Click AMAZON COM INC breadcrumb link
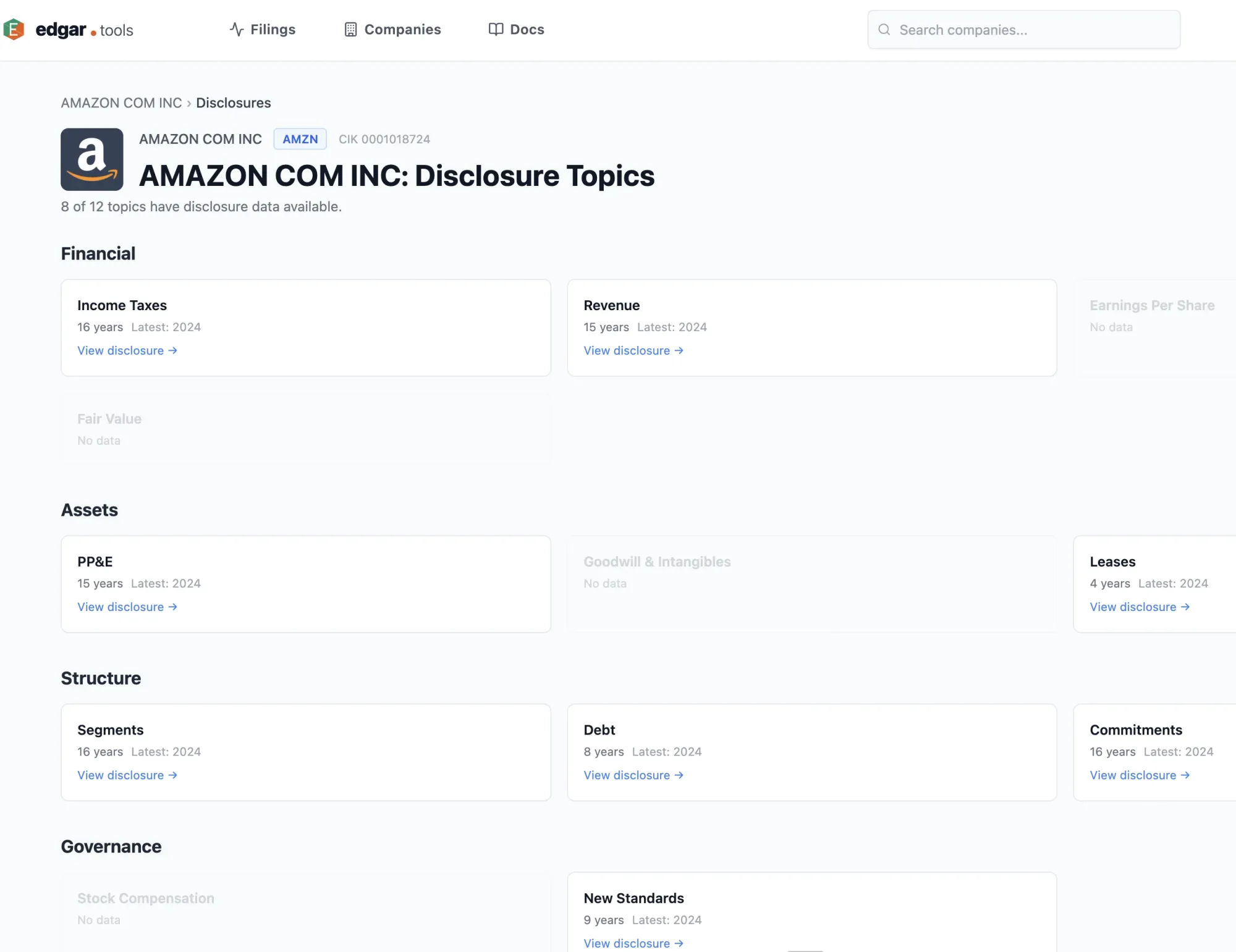This screenshot has width=1236, height=952. click(121, 103)
